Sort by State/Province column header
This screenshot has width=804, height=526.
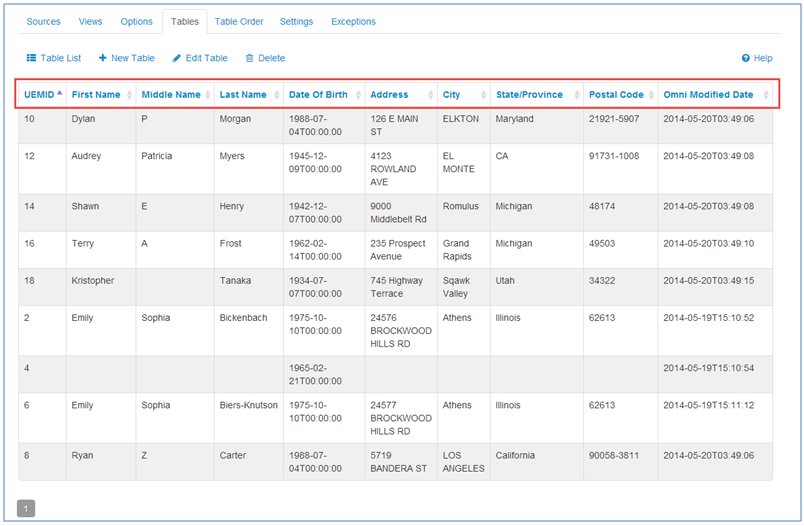tap(528, 95)
